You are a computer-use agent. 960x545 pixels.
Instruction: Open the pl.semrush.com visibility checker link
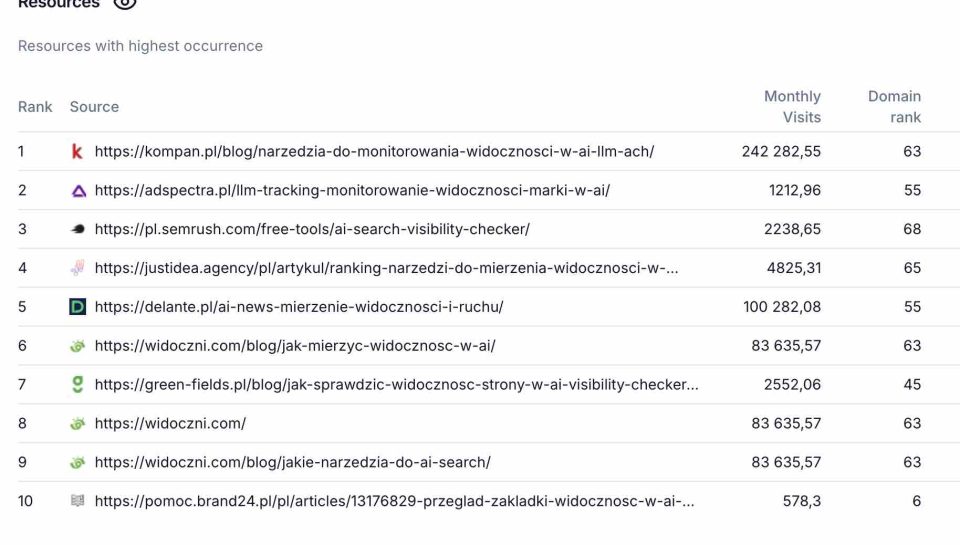pos(312,229)
